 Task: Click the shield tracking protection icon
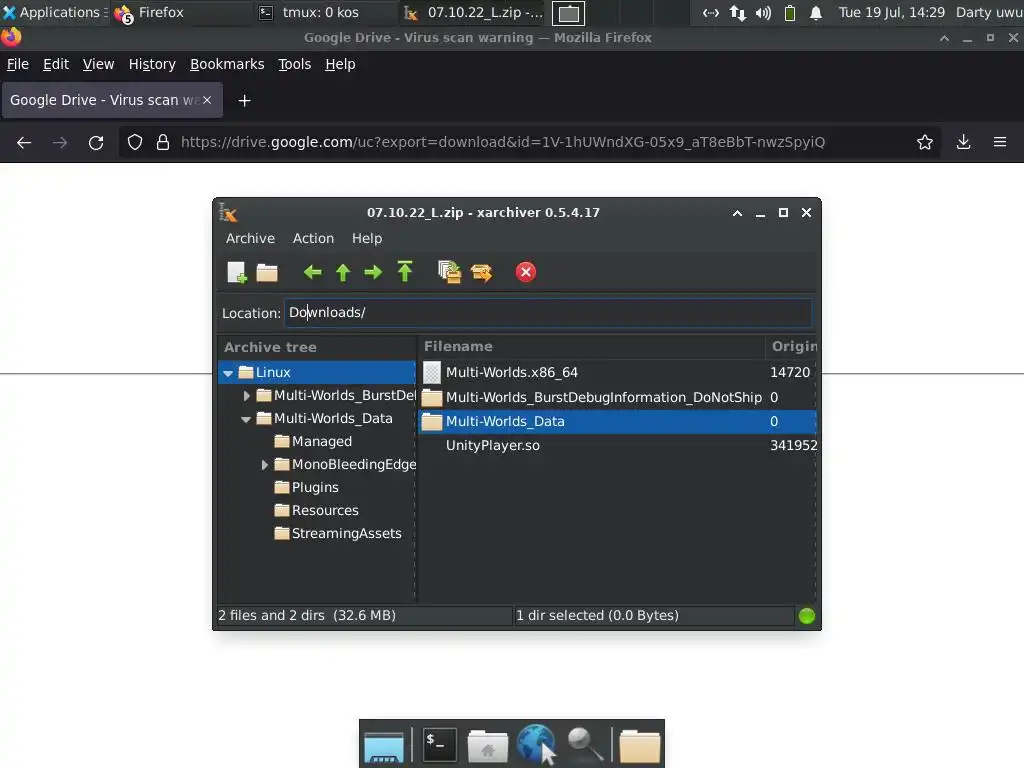tap(135, 142)
